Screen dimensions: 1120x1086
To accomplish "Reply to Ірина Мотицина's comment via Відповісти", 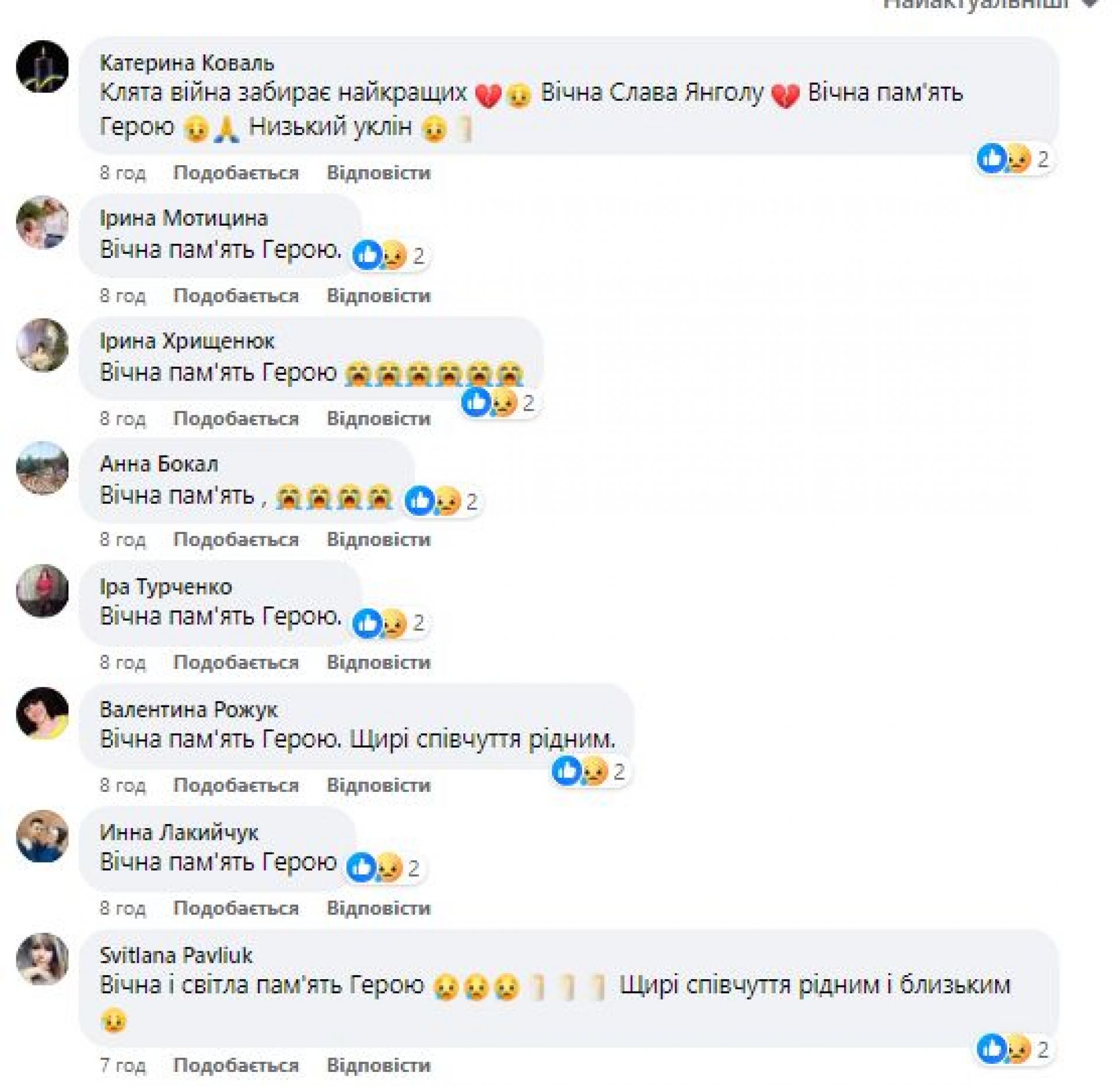I will (379, 296).
